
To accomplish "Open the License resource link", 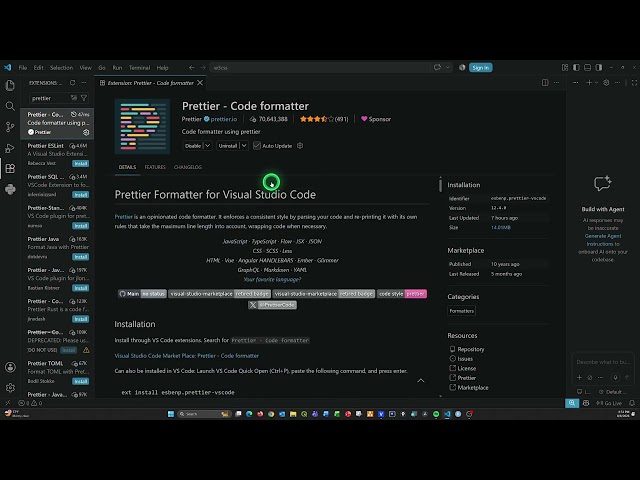I will (467, 368).
